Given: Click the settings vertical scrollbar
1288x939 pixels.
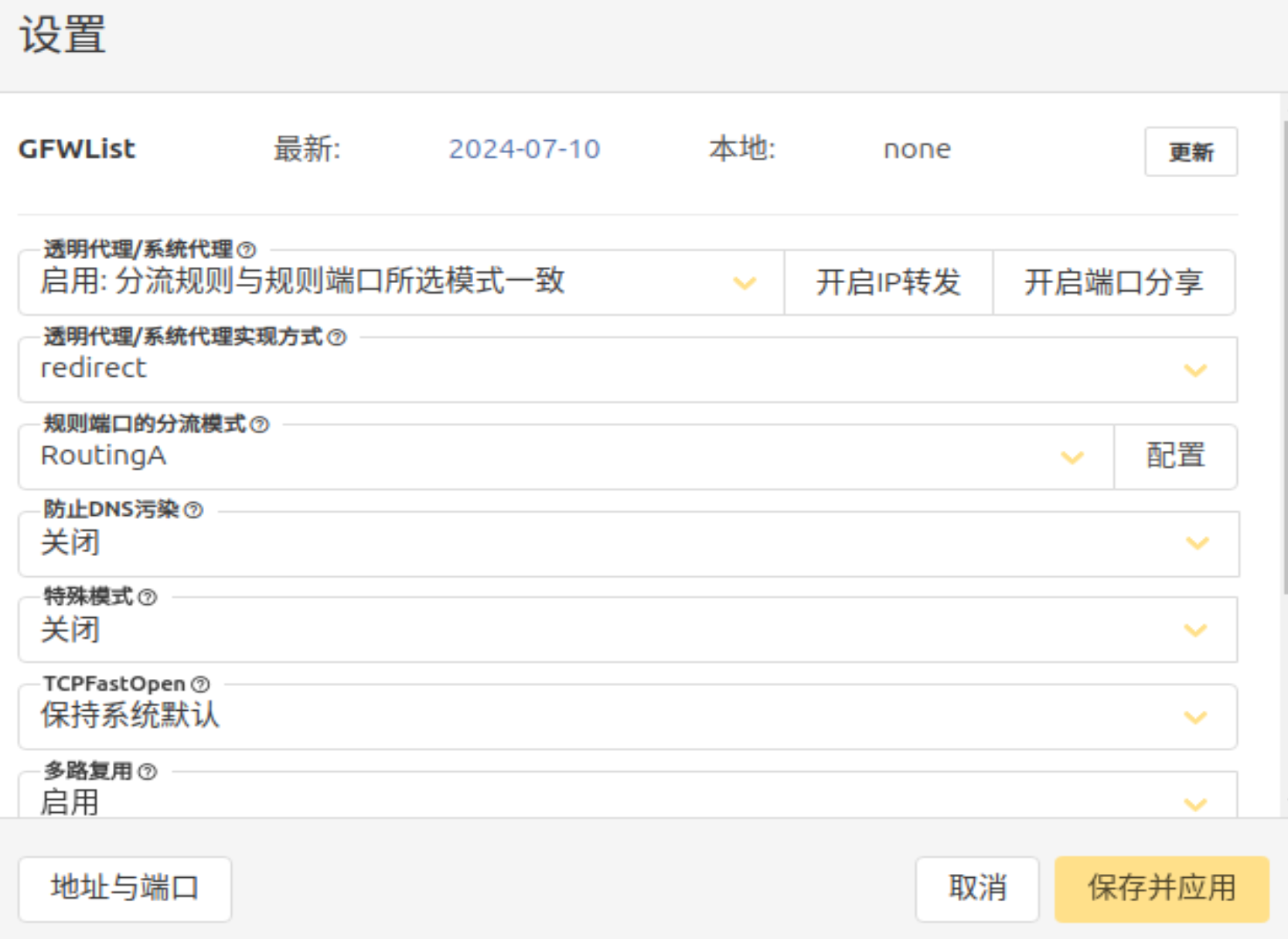Looking at the screenshot, I should coord(1285,356).
